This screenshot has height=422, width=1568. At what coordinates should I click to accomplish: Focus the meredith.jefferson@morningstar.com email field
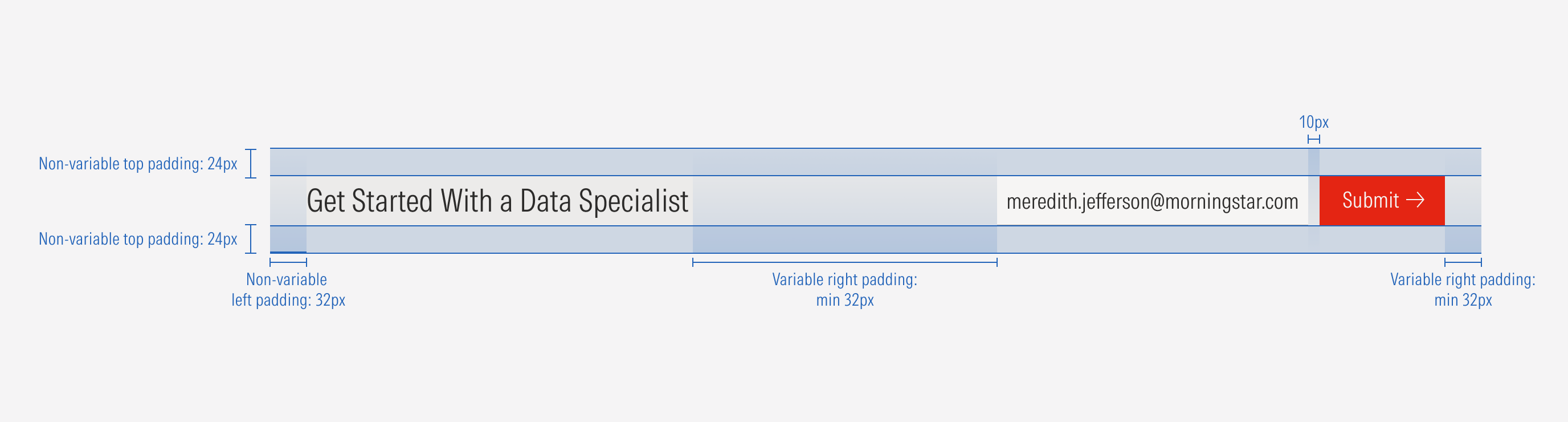pos(1151,201)
